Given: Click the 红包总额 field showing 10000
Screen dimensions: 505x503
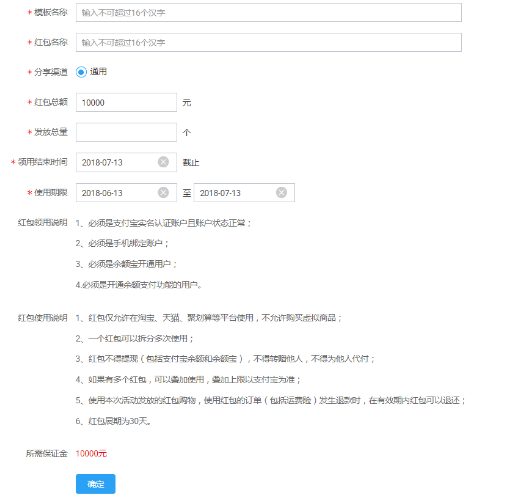Looking at the screenshot, I should [126, 102].
